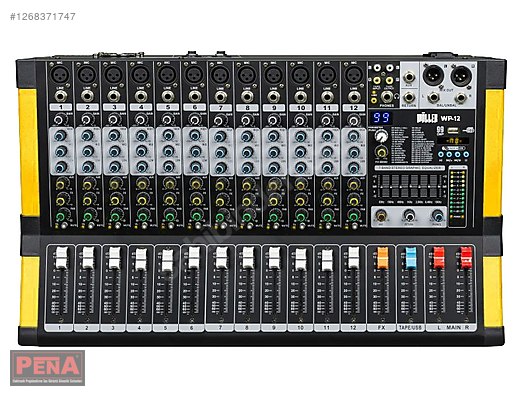Click the fourth blue media player button

466,155
